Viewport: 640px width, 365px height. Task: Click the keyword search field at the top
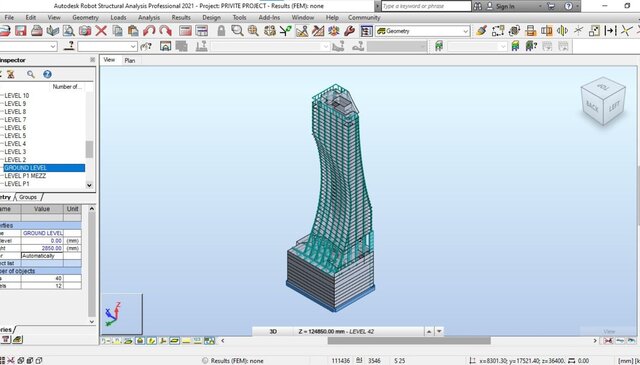tap(426, 6)
